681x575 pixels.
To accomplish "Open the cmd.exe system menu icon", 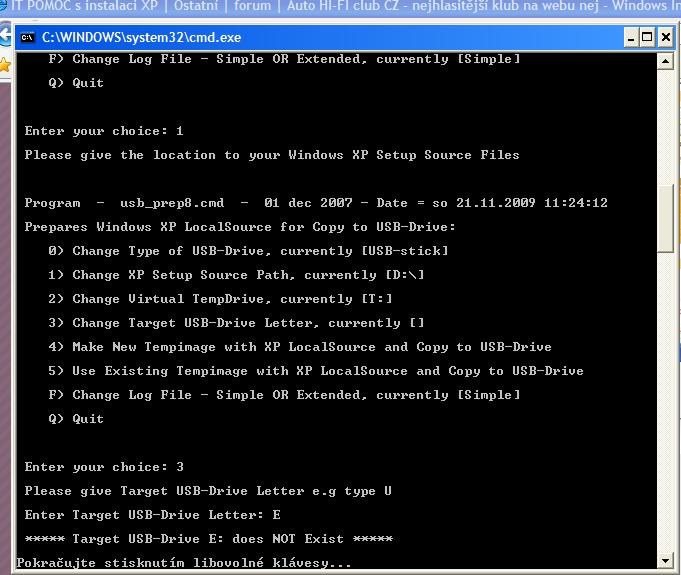I will pos(27,37).
